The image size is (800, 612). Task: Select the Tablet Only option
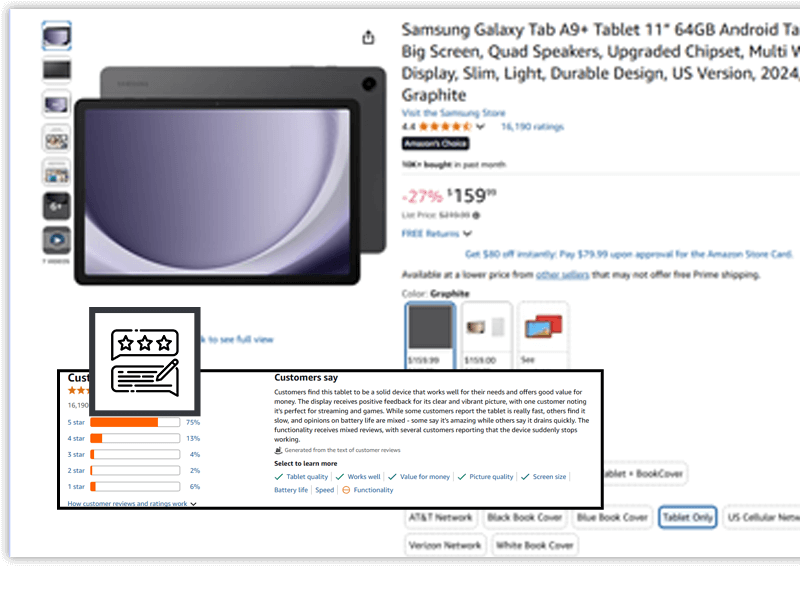coord(687,517)
